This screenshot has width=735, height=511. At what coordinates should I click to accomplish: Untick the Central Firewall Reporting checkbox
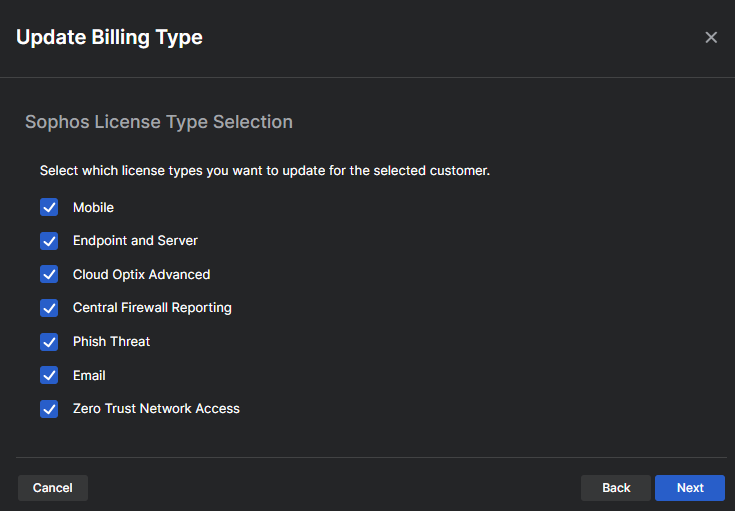pyautogui.click(x=49, y=308)
